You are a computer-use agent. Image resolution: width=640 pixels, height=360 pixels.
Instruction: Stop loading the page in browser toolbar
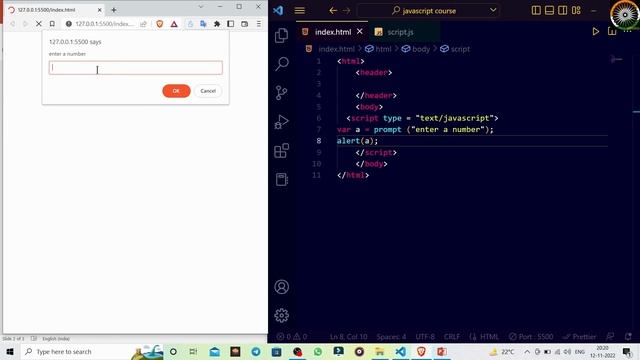pyautogui.click(x=38, y=24)
